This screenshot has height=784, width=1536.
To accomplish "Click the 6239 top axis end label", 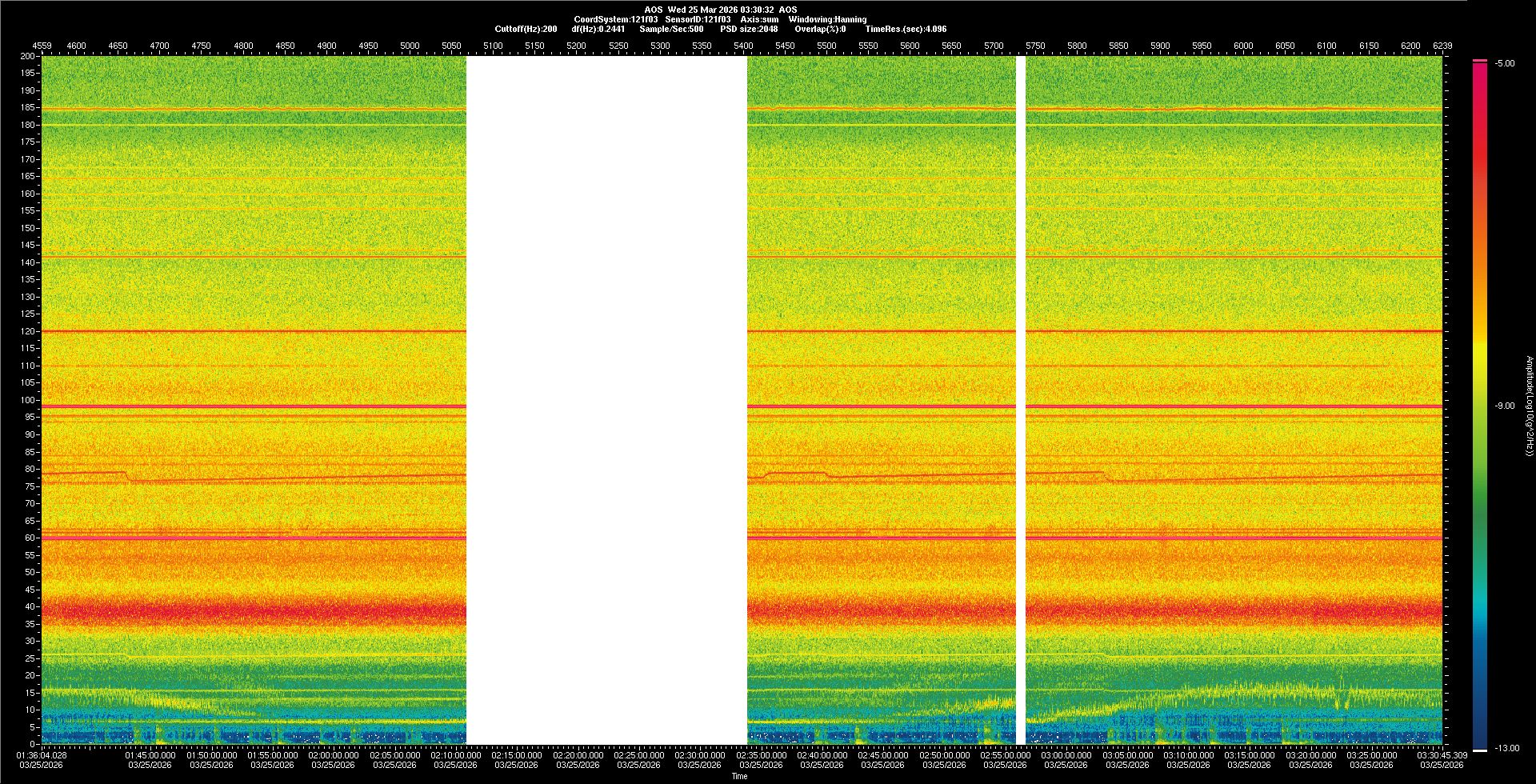I will tap(1442, 46).
